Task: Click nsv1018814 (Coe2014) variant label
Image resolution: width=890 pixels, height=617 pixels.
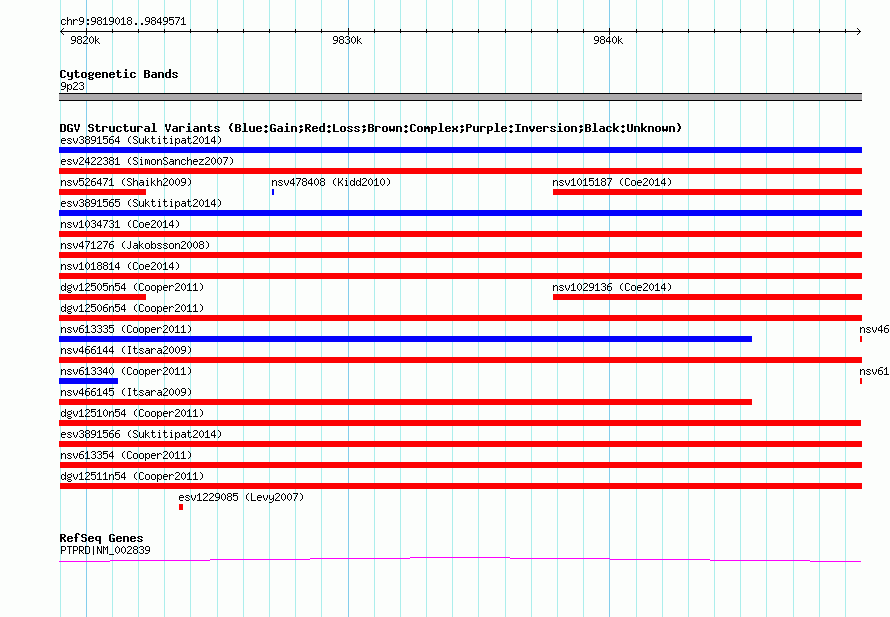Action: pos(120,266)
